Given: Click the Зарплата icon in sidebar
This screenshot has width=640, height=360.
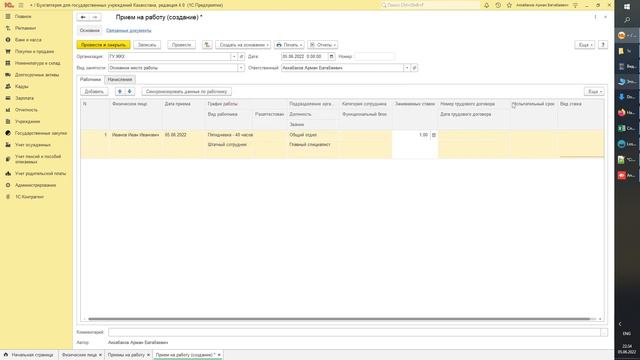Looking at the screenshot, I should click(x=8, y=98).
